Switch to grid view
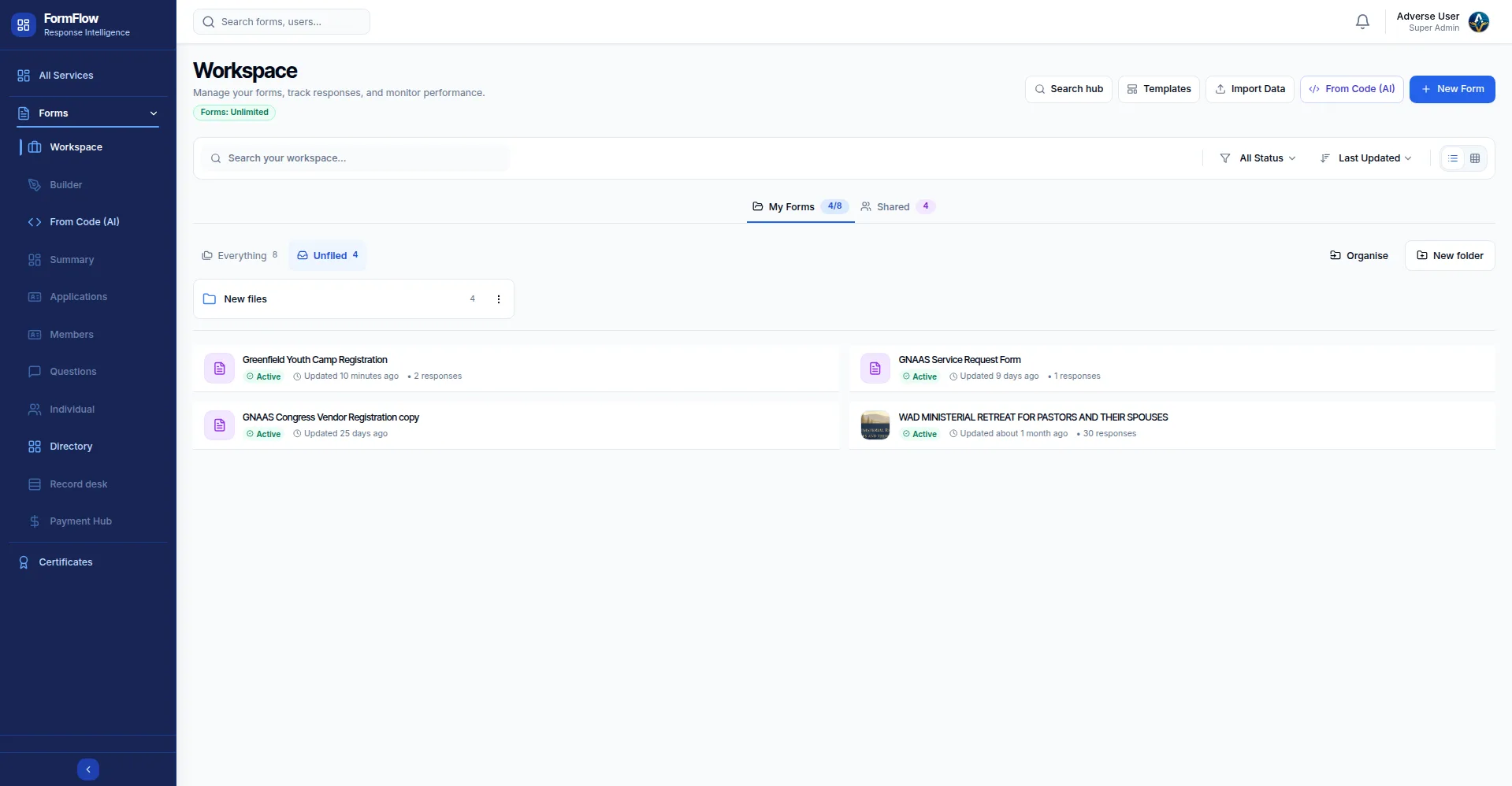1512x786 pixels. pyautogui.click(x=1475, y=158)
